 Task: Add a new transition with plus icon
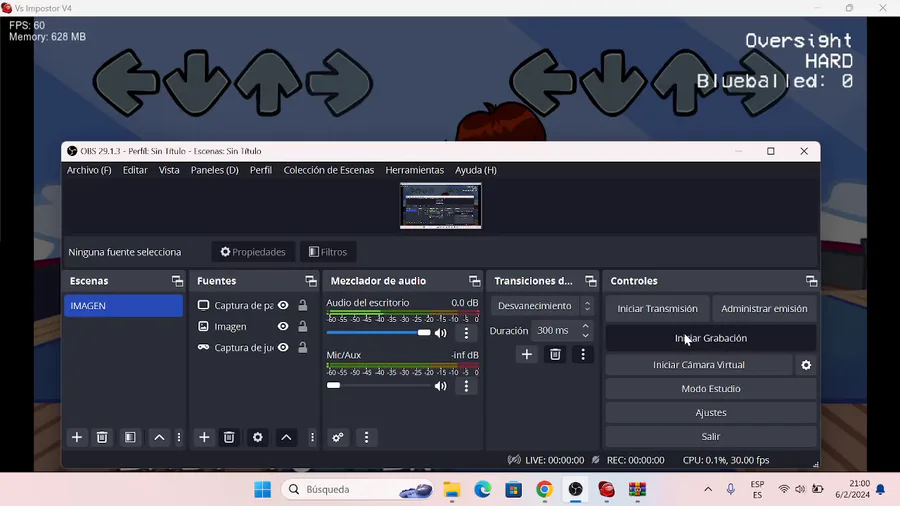[x=526, y=355]
